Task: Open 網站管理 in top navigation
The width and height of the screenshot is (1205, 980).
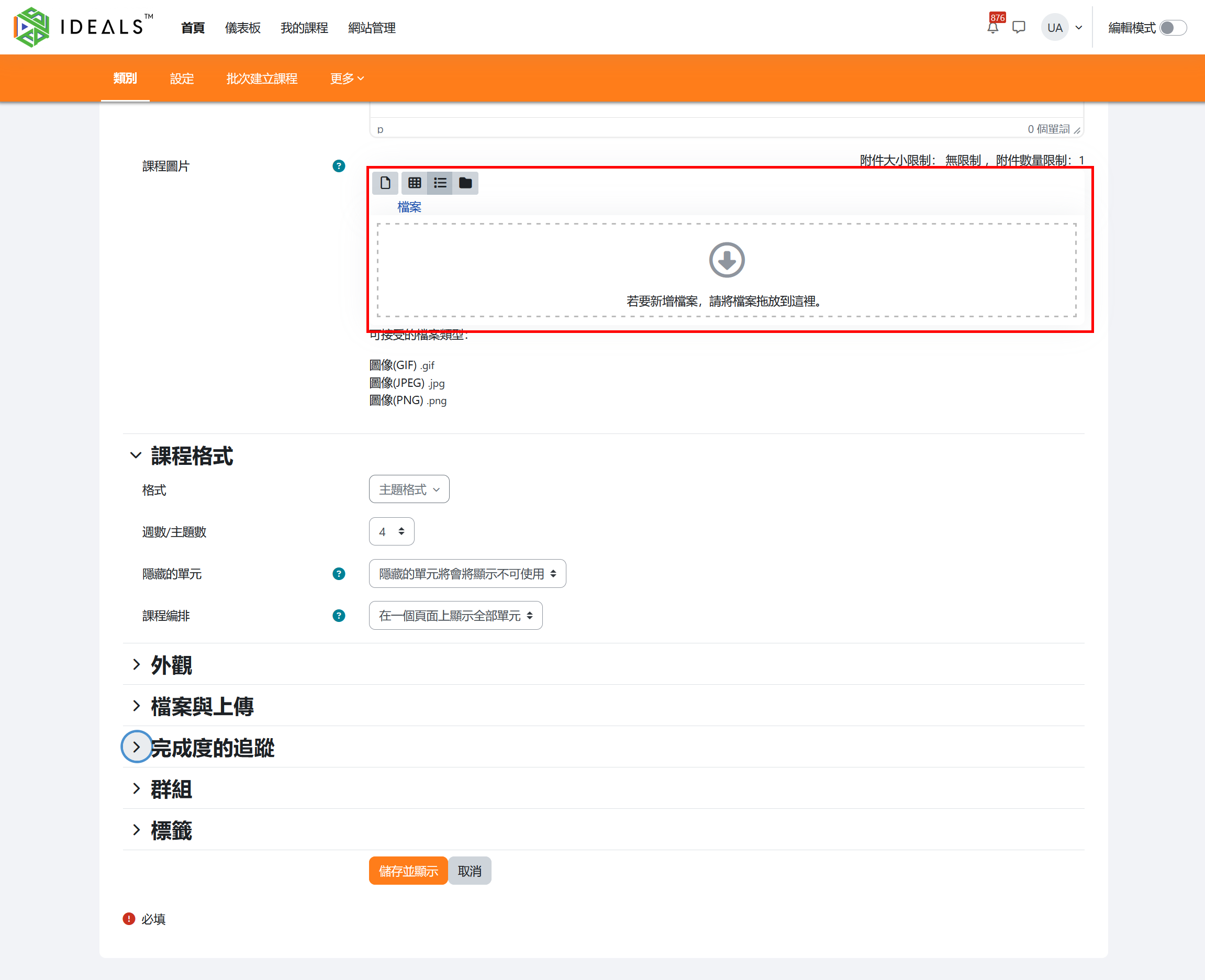Action: click(x=371, y=28)
